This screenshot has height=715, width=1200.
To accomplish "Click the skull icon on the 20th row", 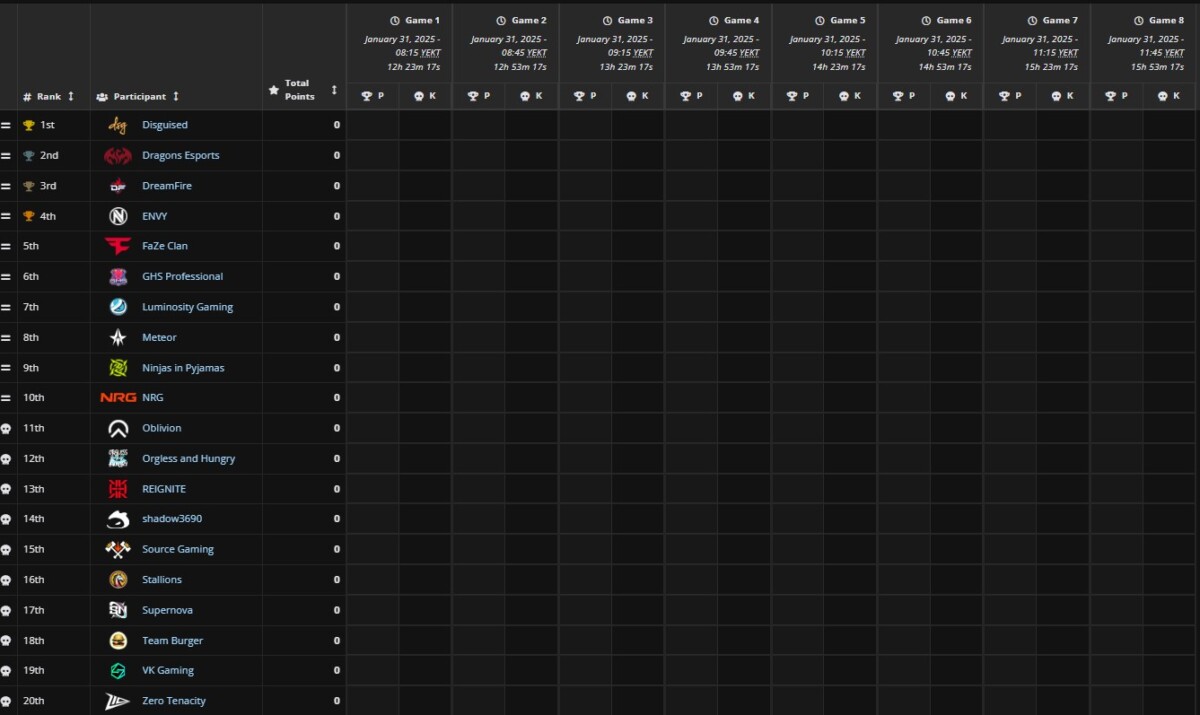I will coord(5,701).
